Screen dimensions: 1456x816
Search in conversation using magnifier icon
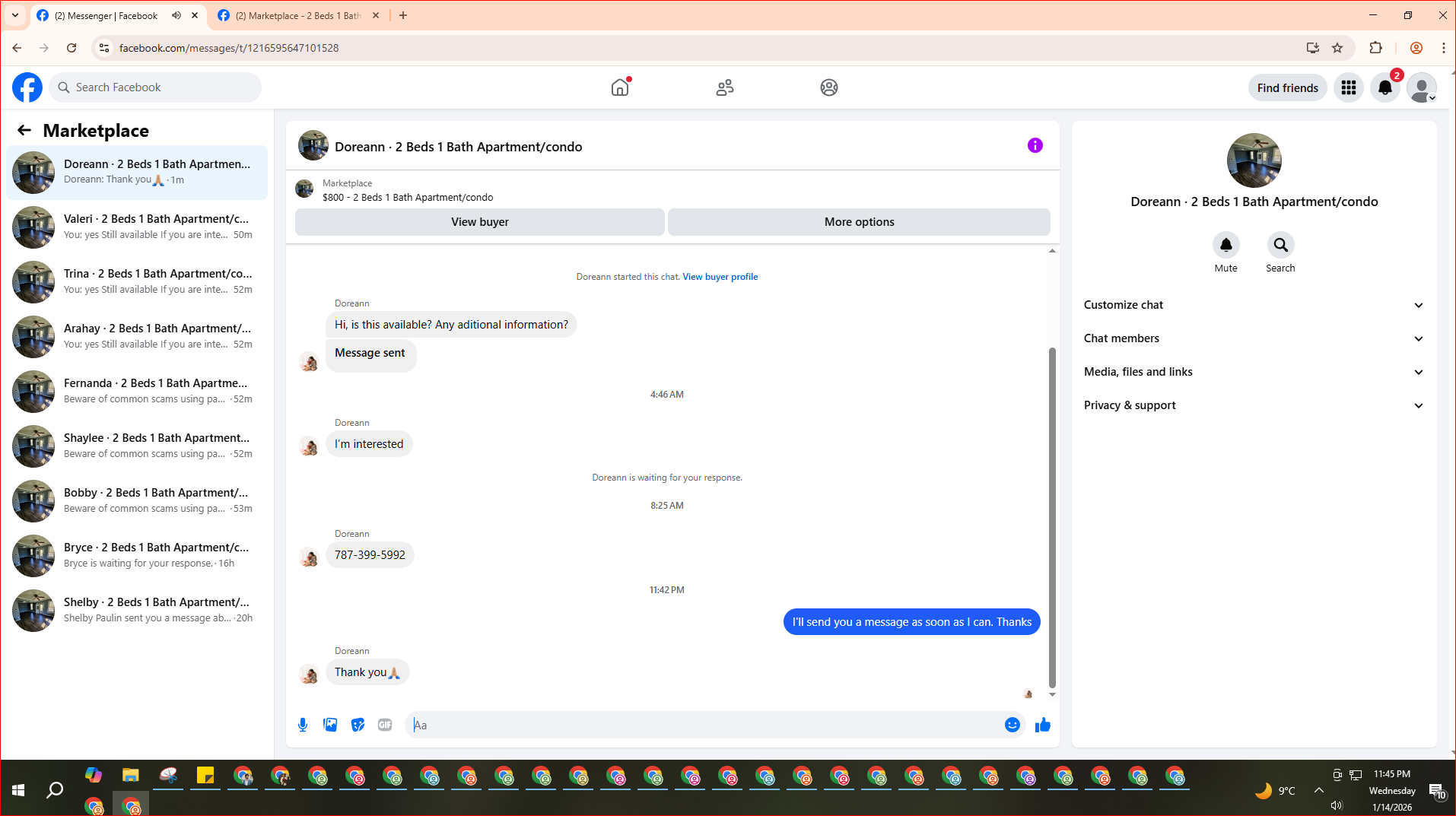click(1281, 245)
